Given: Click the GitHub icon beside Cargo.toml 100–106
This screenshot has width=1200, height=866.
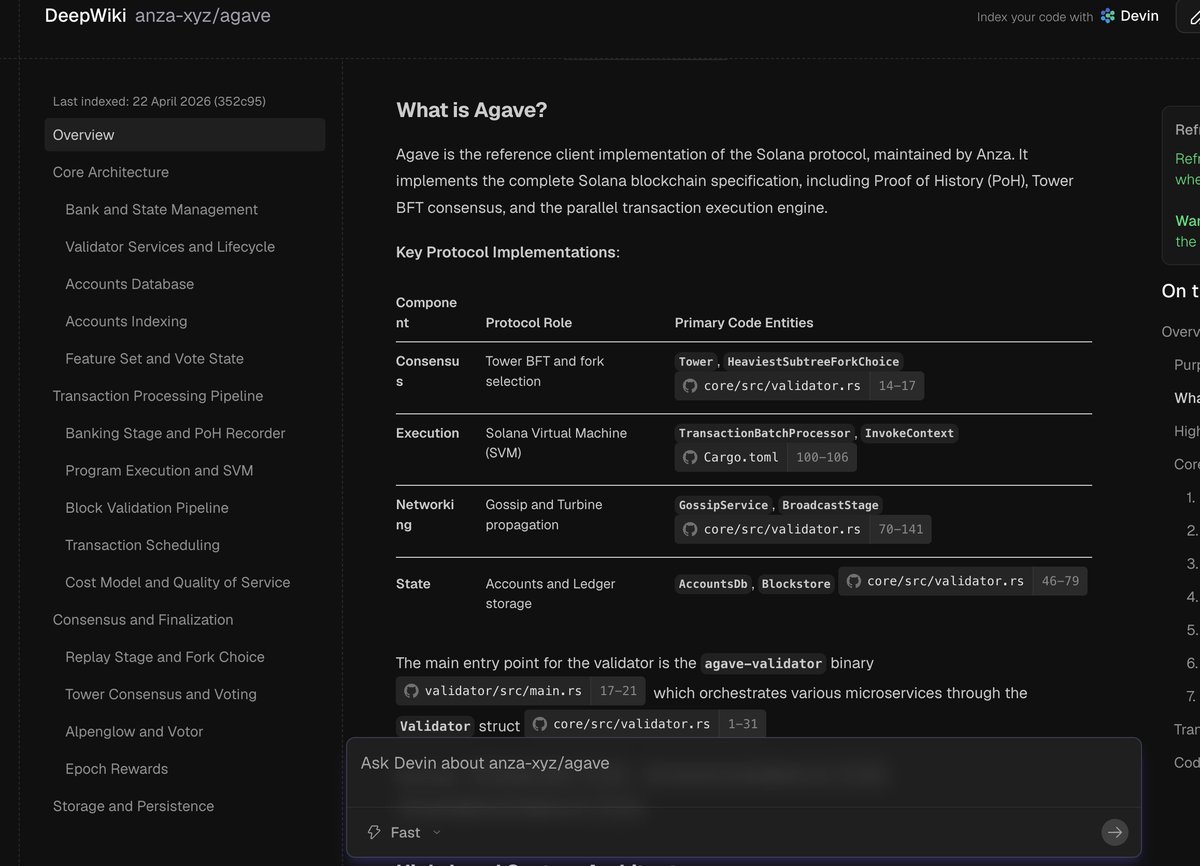Looking at the screenshot, I should (x=689, y=458).
